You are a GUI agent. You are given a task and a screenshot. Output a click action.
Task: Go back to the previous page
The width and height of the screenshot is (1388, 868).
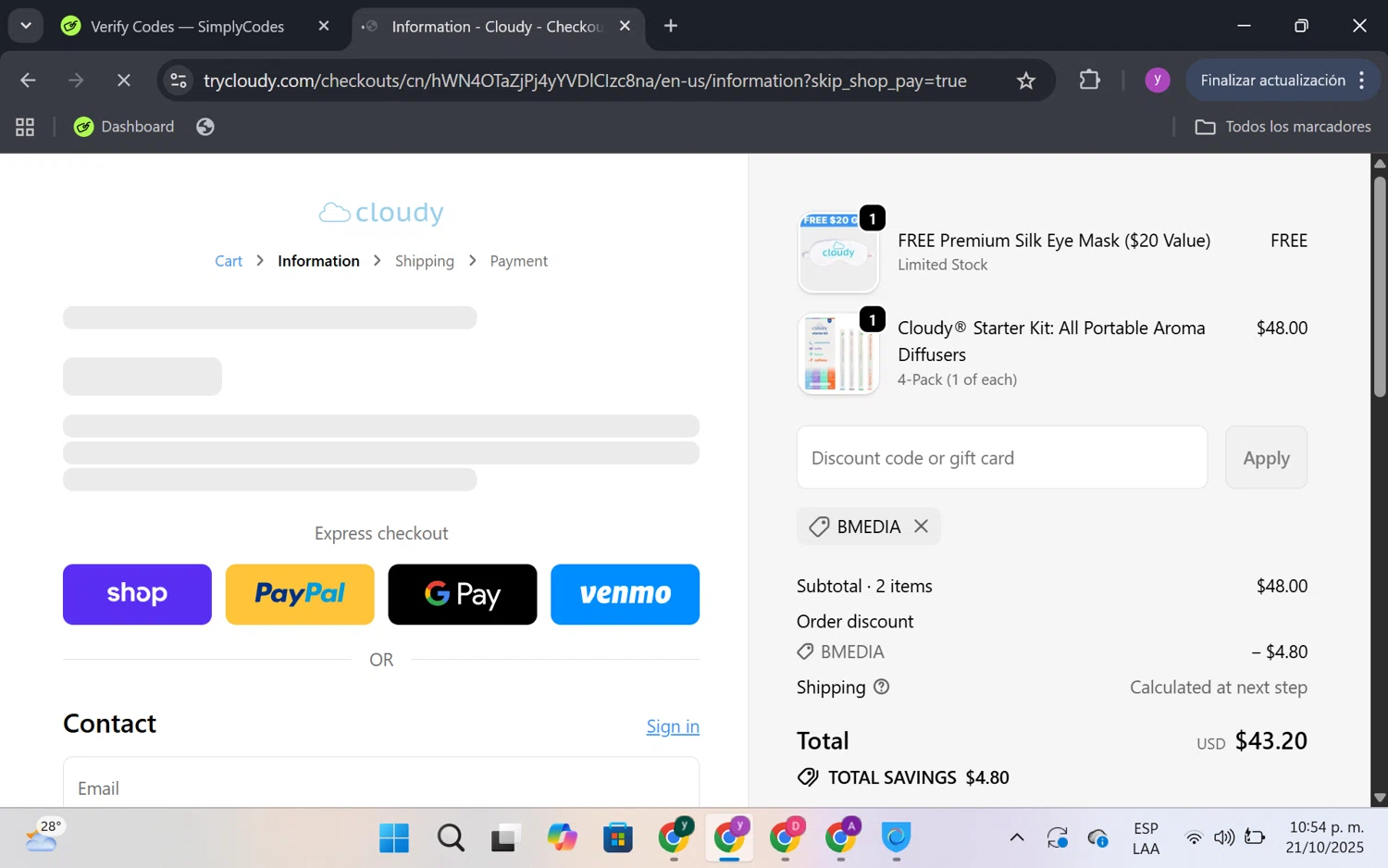pyautogui.click(x=28, y=81)
